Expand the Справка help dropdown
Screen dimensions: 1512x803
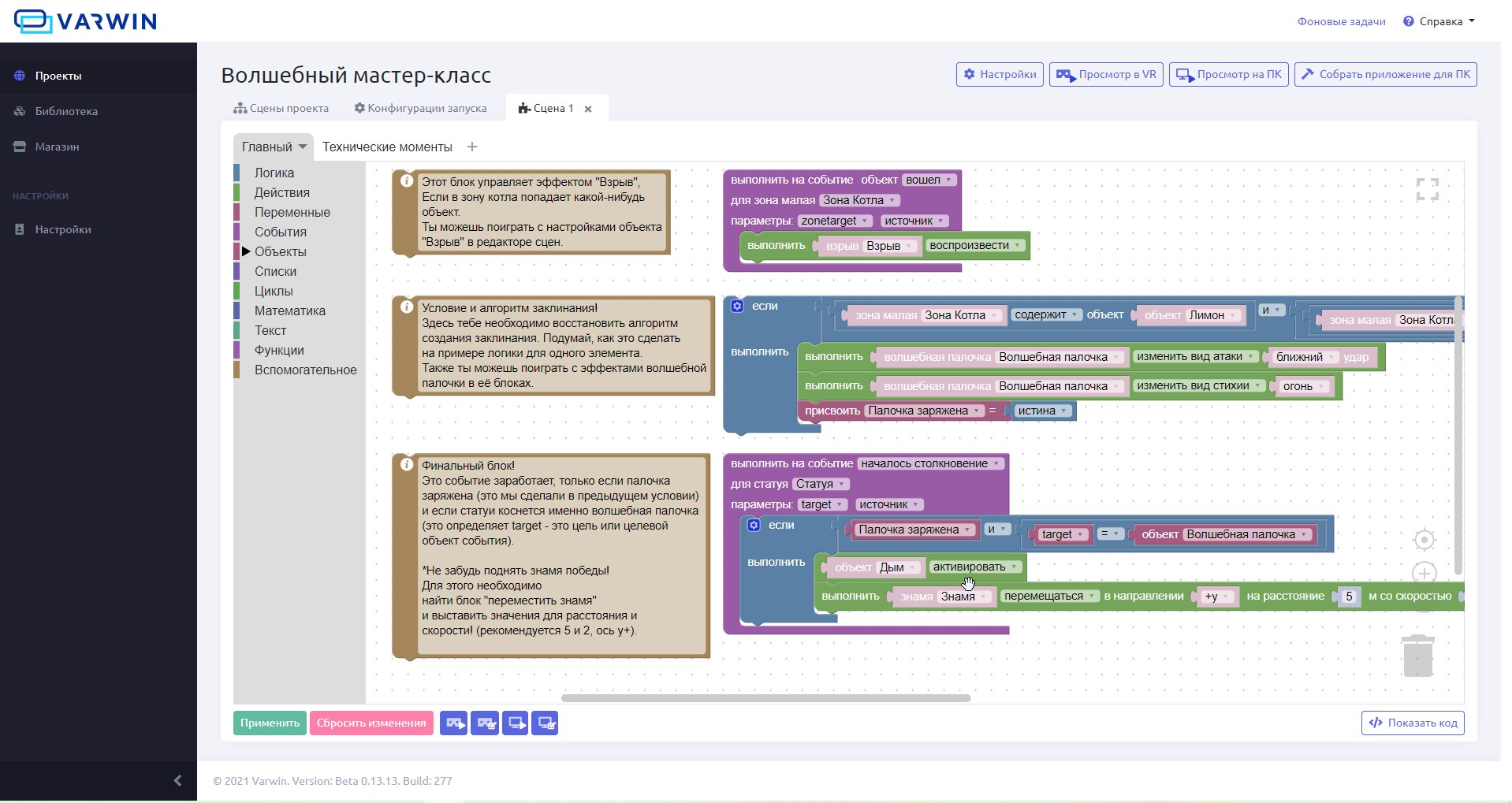pyautogui.click(x=1439, y=21)
